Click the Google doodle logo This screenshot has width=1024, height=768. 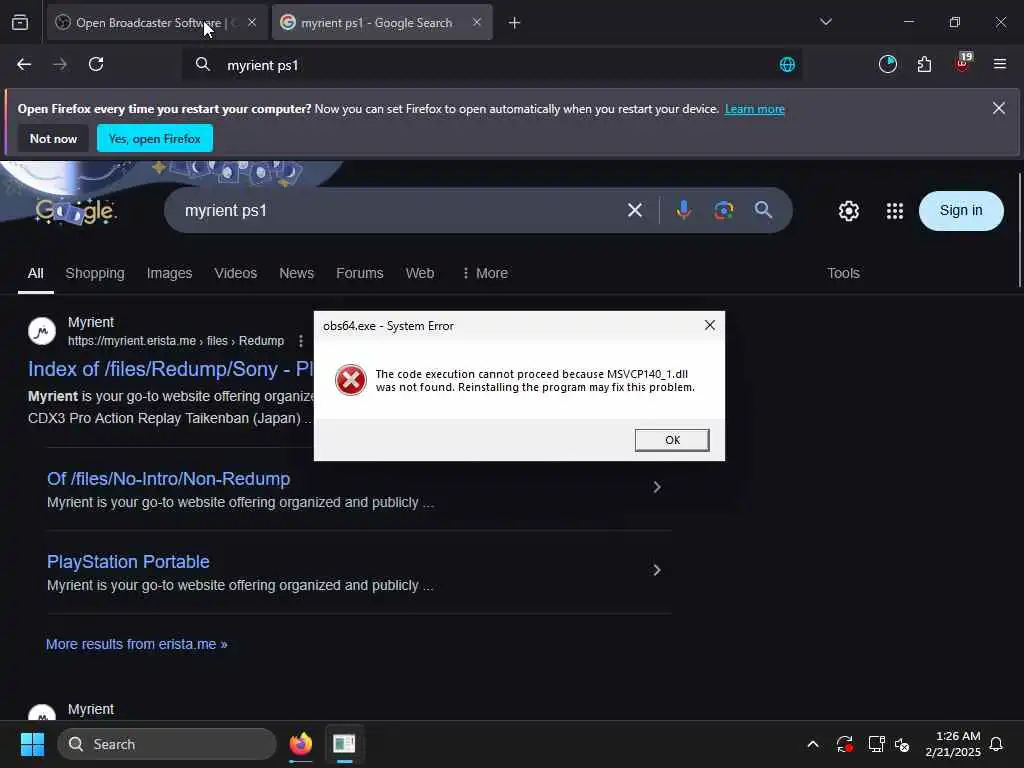[x=75, y=210]
